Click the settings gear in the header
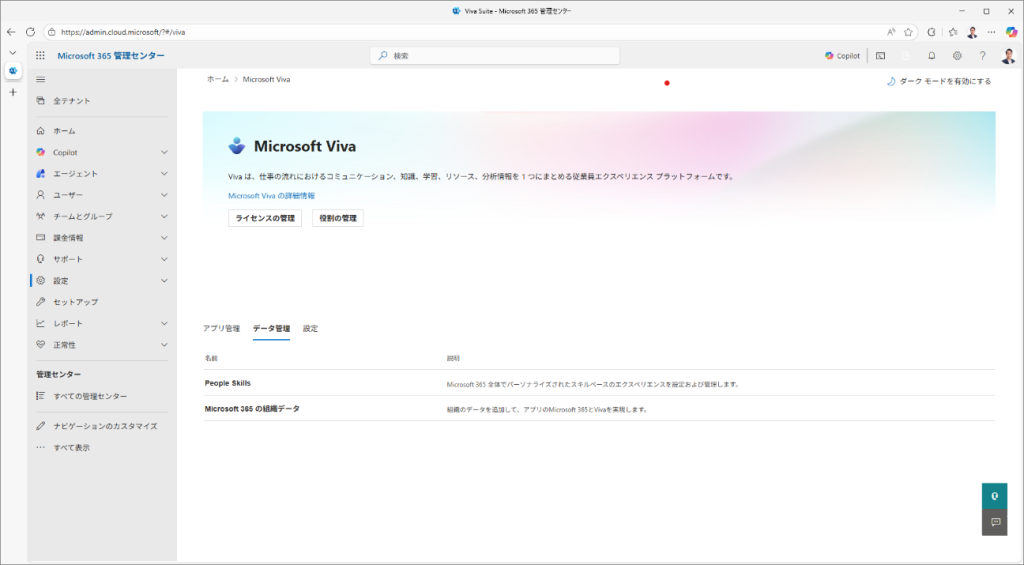The image size is (1024, 565). (x=957, y=56)
